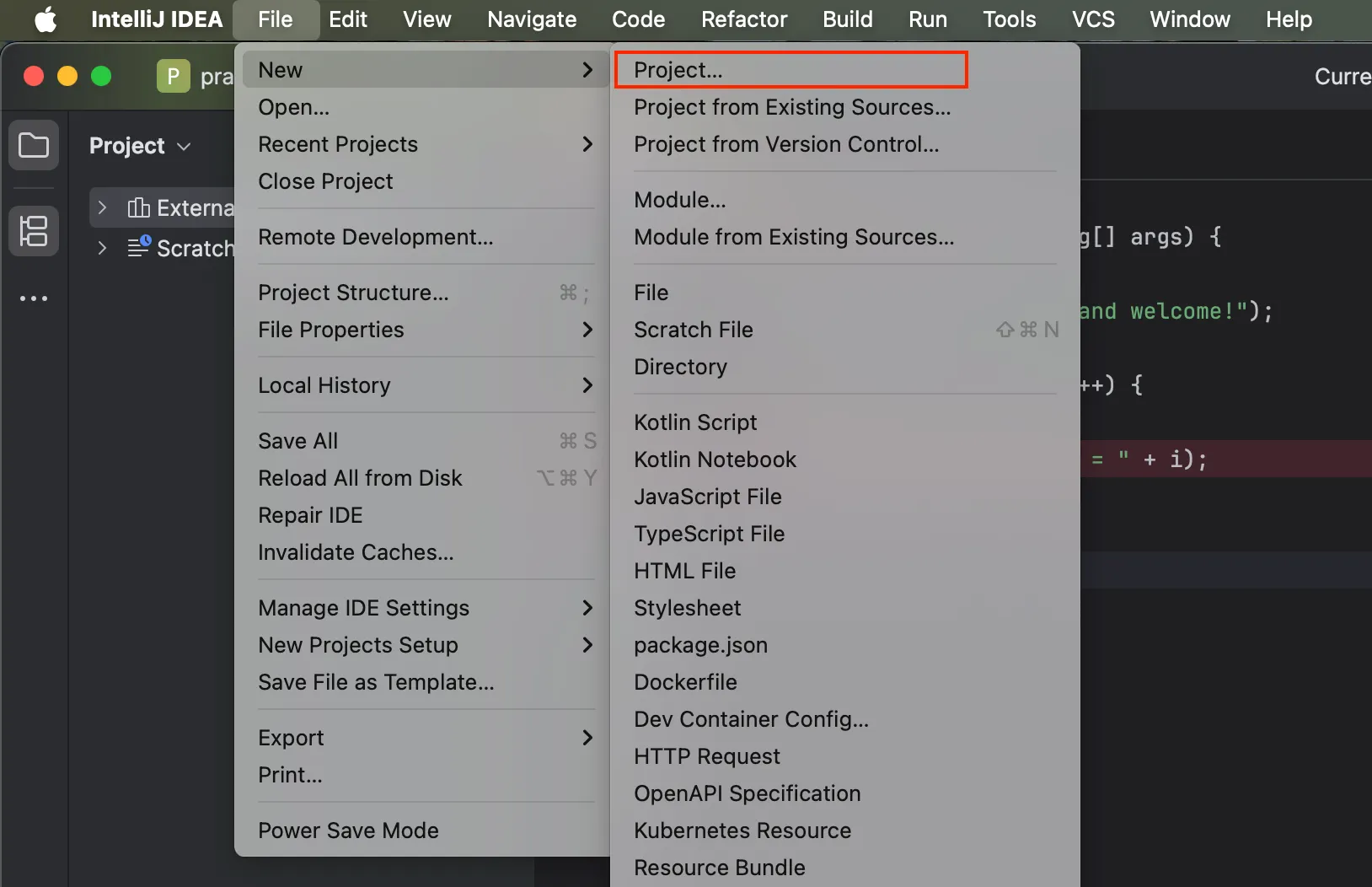Open the Structure tool window icon
Viewport: 1372px width, 887px height.
(x=34, y=231)
